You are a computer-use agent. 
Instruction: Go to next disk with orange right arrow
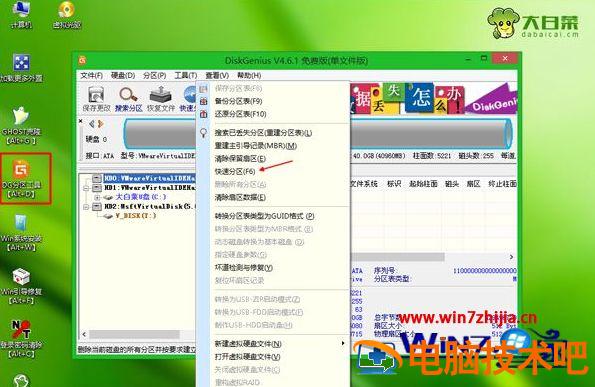(101, 124)
